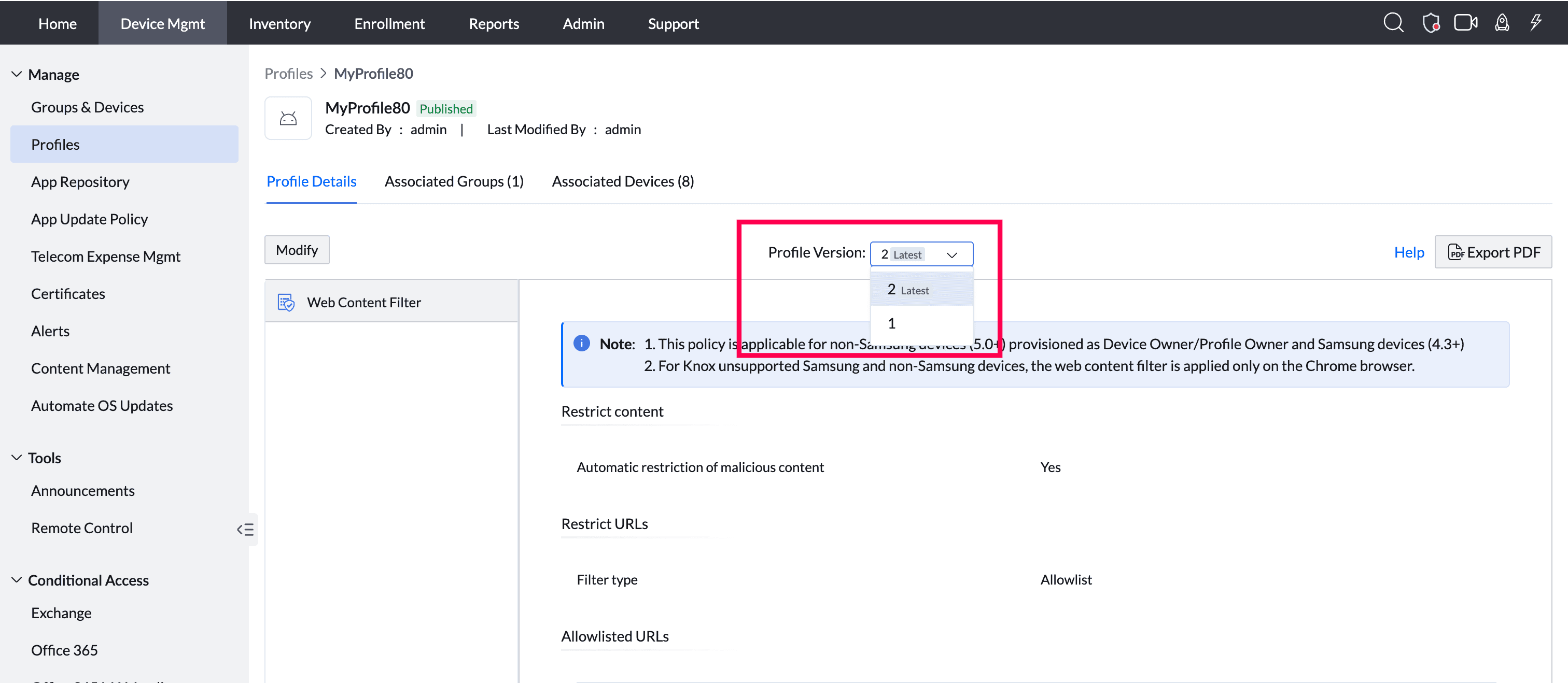Click the Modify button
Screen dimensions: 1568x683
tap(297, 250)
